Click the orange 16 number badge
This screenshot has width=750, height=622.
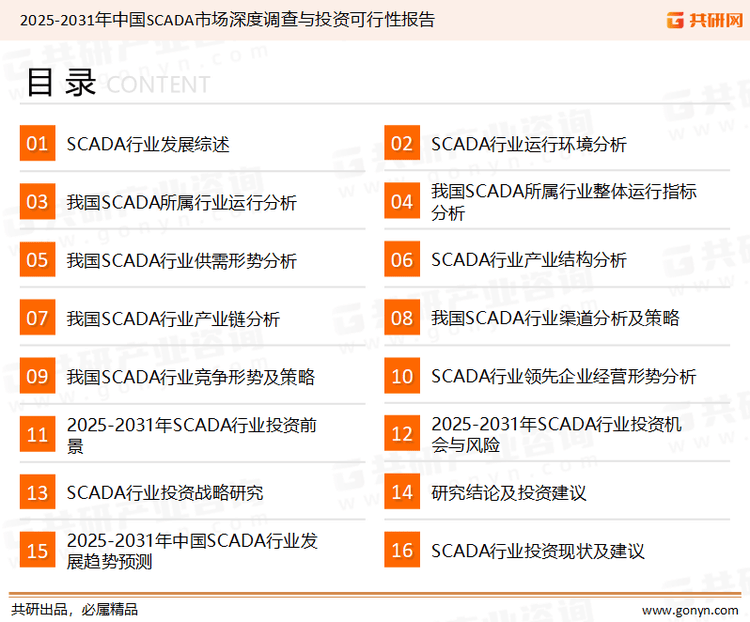tap(402, 551)
